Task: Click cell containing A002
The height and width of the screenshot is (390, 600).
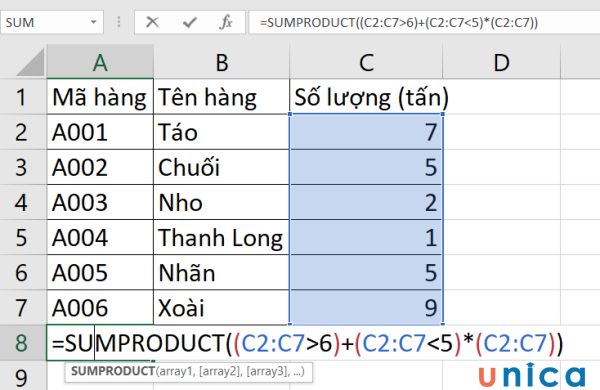Action: click(100, 167)
